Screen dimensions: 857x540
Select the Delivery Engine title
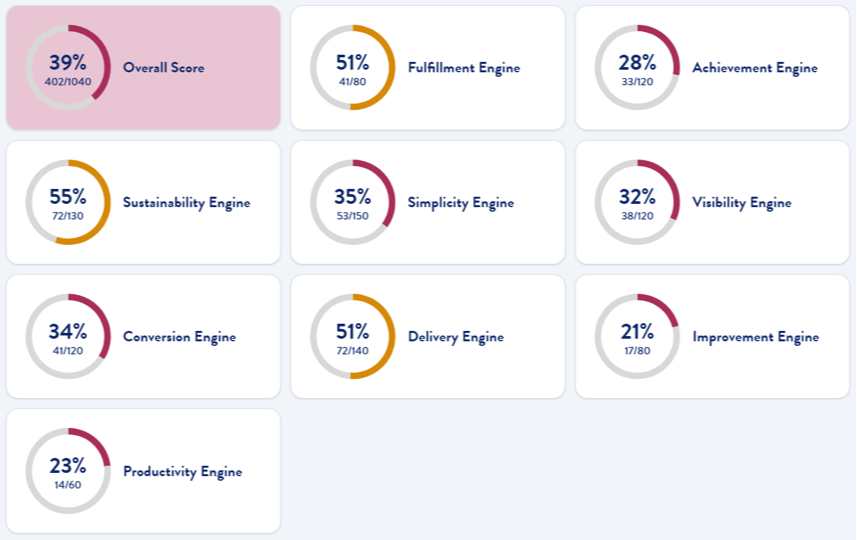455,337
